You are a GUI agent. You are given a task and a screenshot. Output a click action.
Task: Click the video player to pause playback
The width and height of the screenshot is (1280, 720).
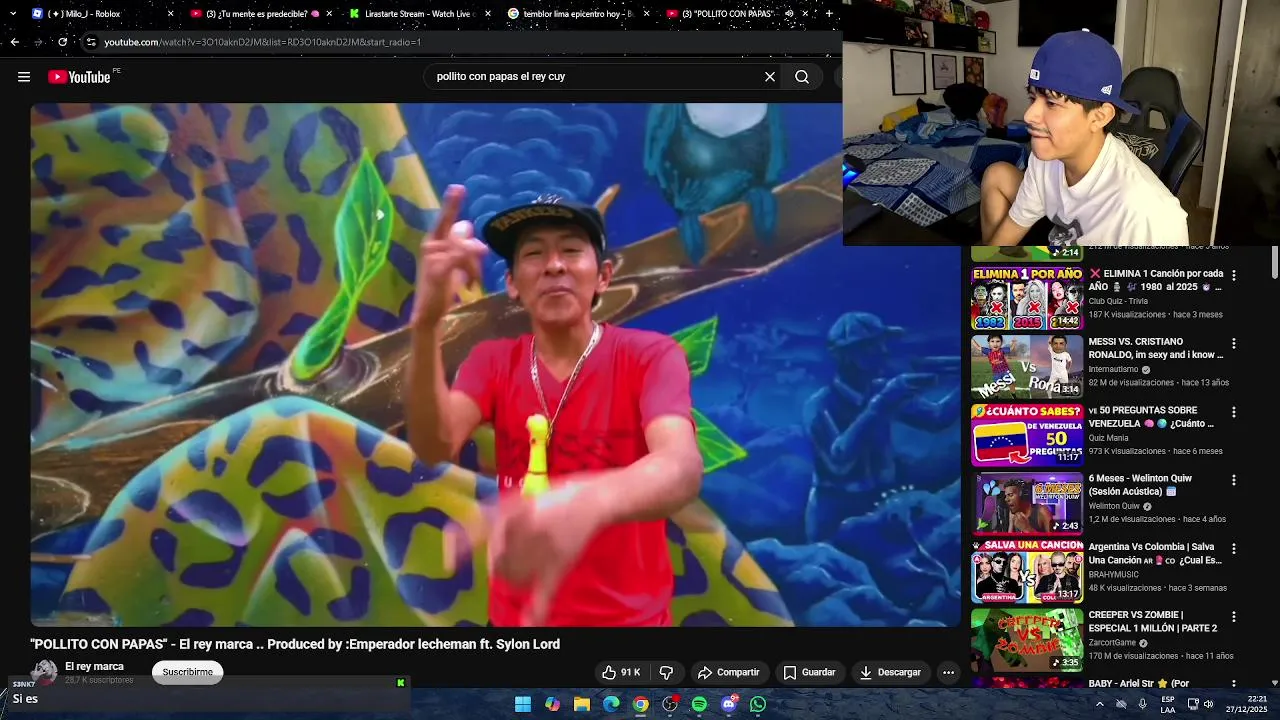click(x=495, y=365)
